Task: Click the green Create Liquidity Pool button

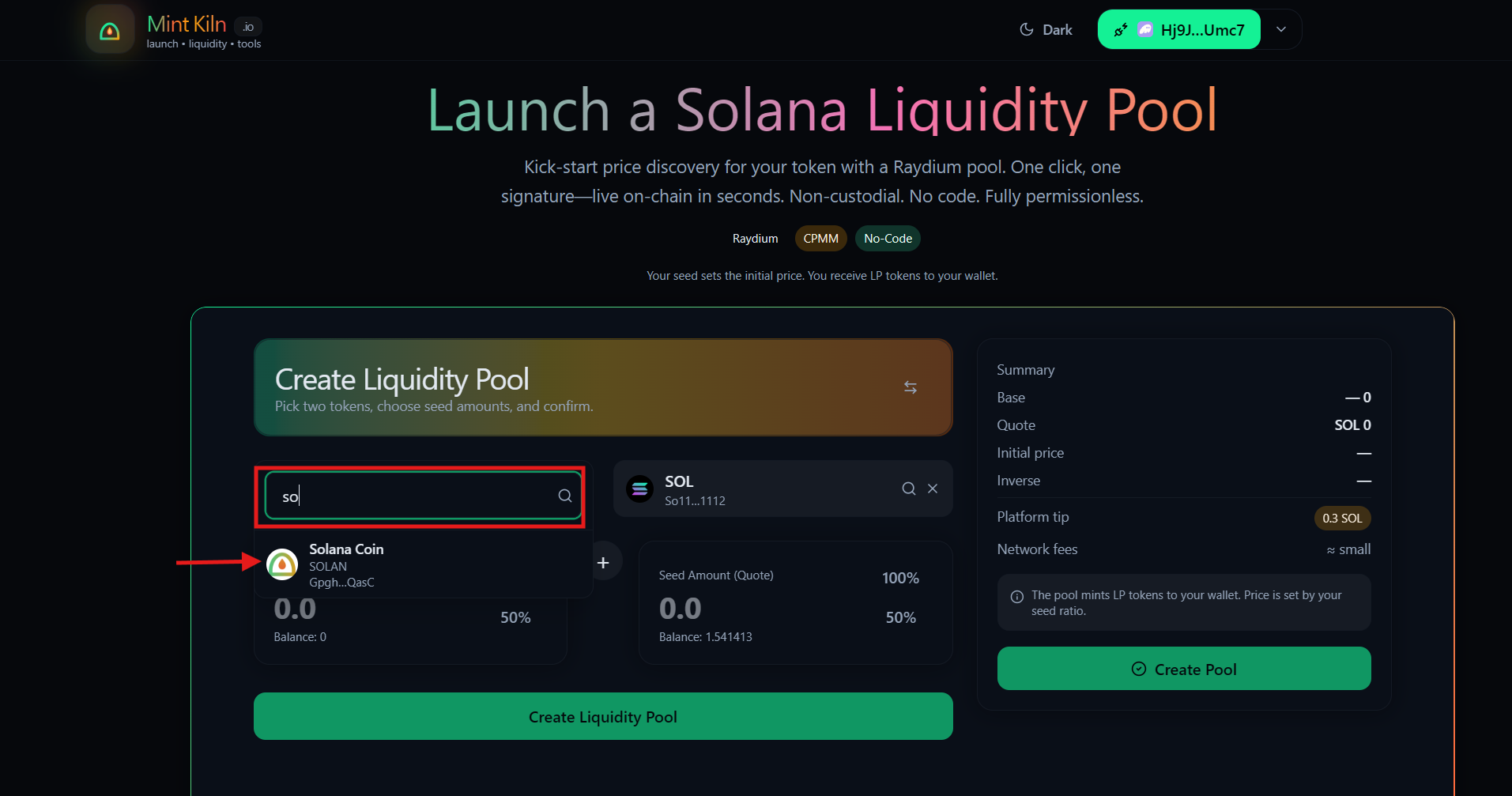Action: [x=602, y=717]
